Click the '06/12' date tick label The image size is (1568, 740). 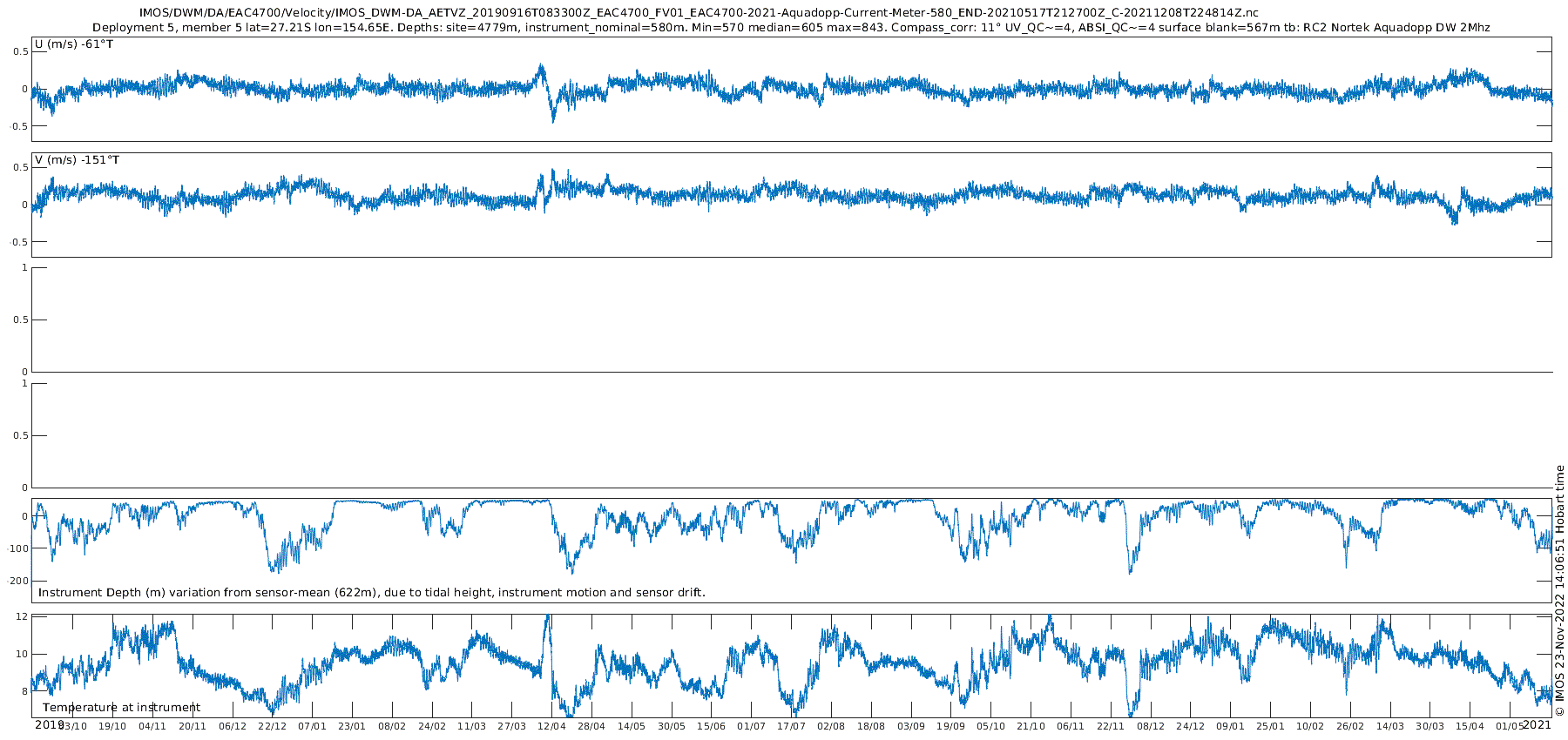[x=233, y=726]
